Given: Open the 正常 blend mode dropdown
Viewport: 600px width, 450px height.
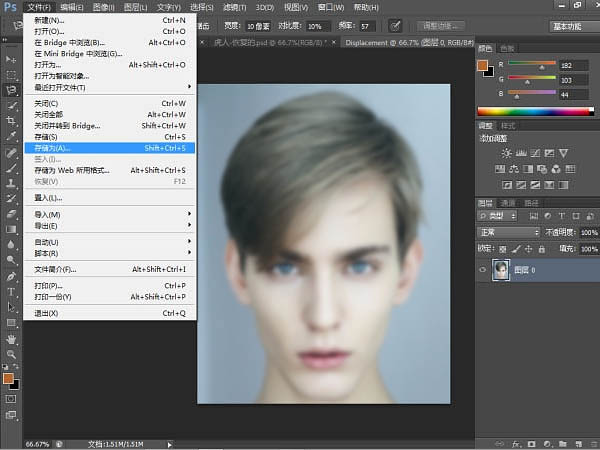Looking at the screenshot, I should [509, 232].
